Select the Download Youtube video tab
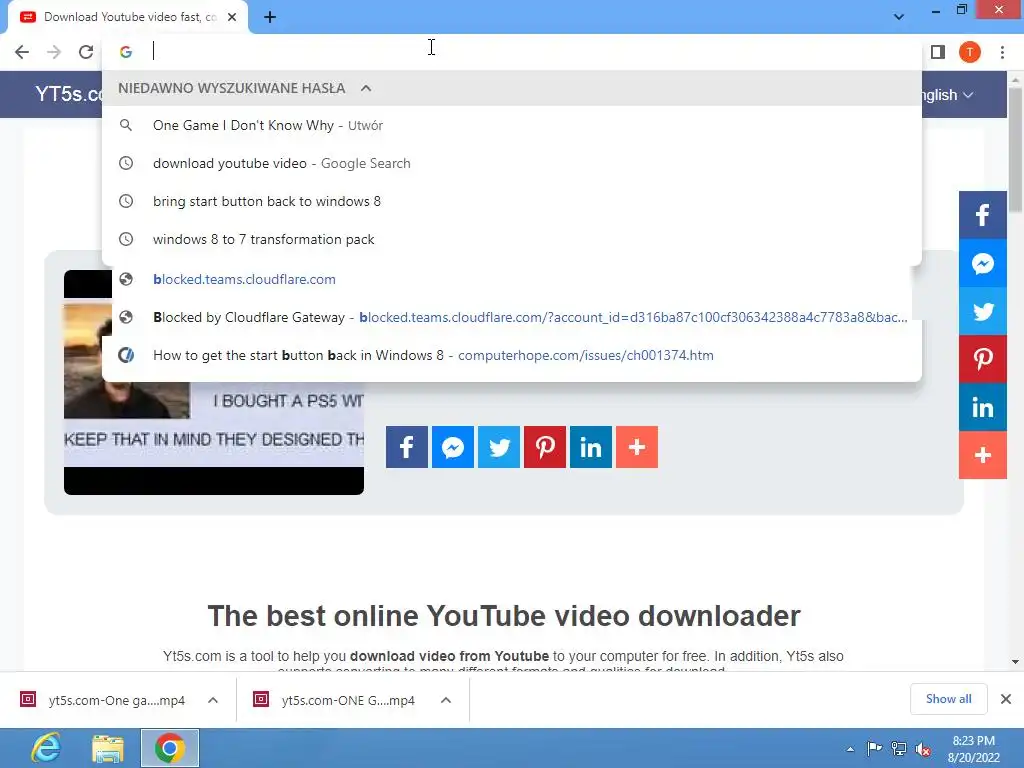The image size is (1024, 768). point(128,17)
